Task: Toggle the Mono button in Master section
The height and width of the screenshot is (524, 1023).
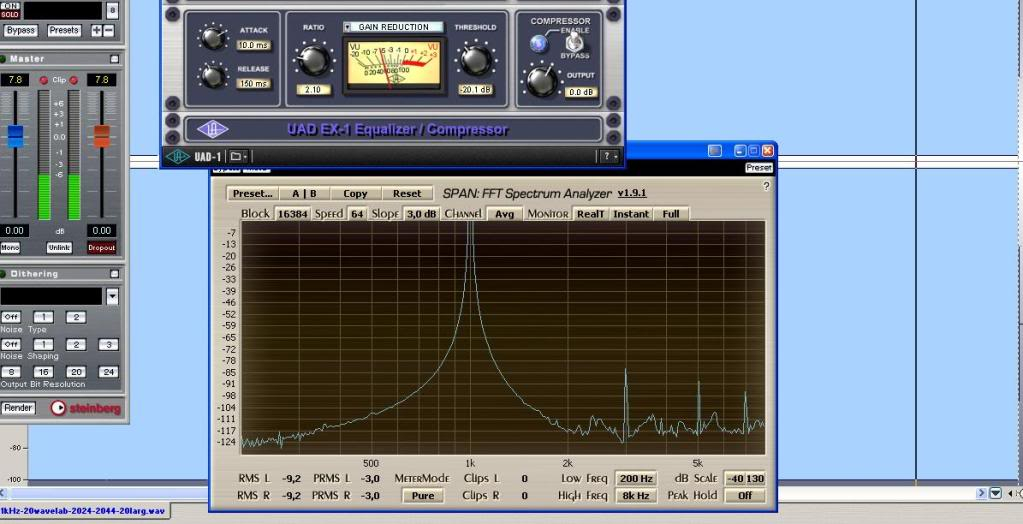Action: click(11, 248)
